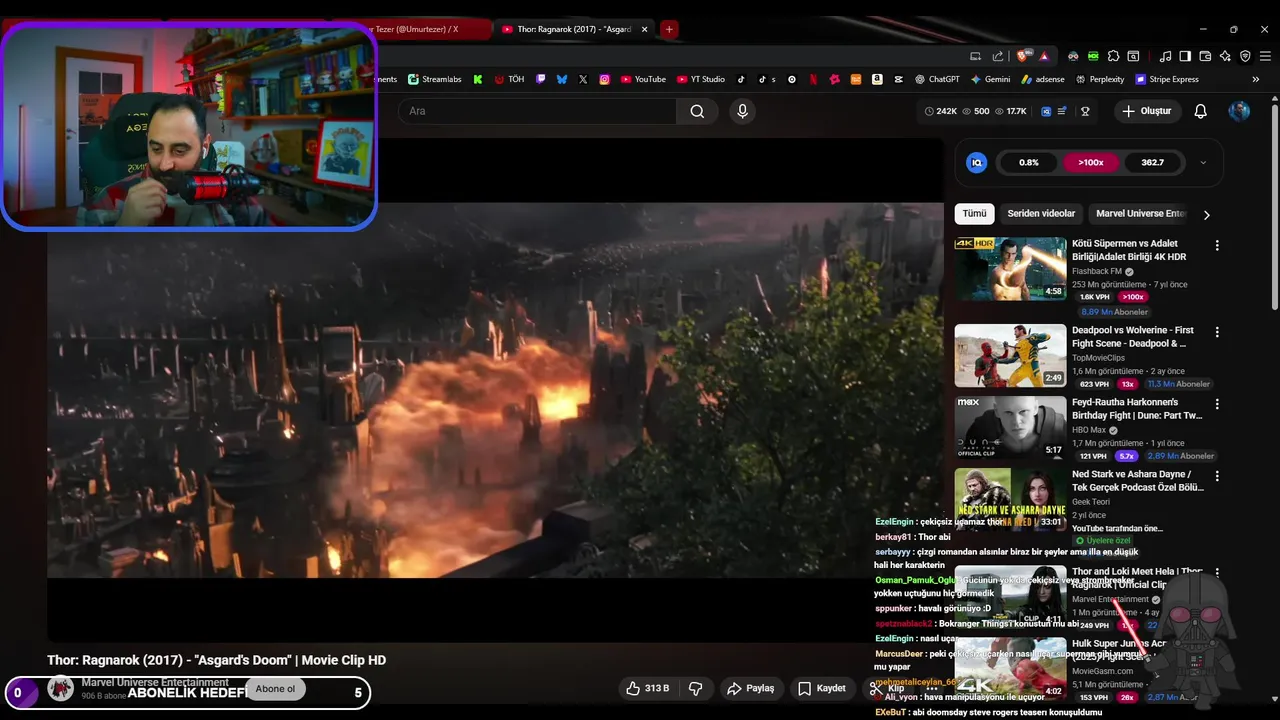Open the Gemini bookmark

pos(990,79)
